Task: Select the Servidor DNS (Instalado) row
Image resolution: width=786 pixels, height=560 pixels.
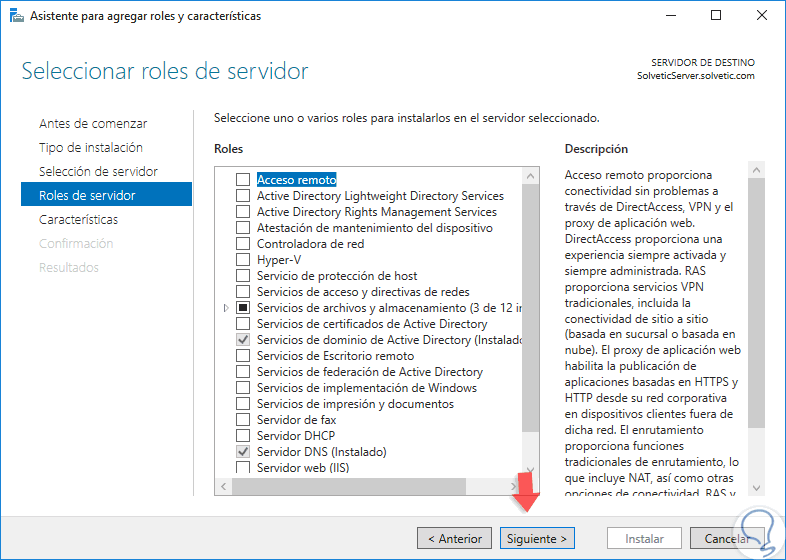Action: click(321, 452)
